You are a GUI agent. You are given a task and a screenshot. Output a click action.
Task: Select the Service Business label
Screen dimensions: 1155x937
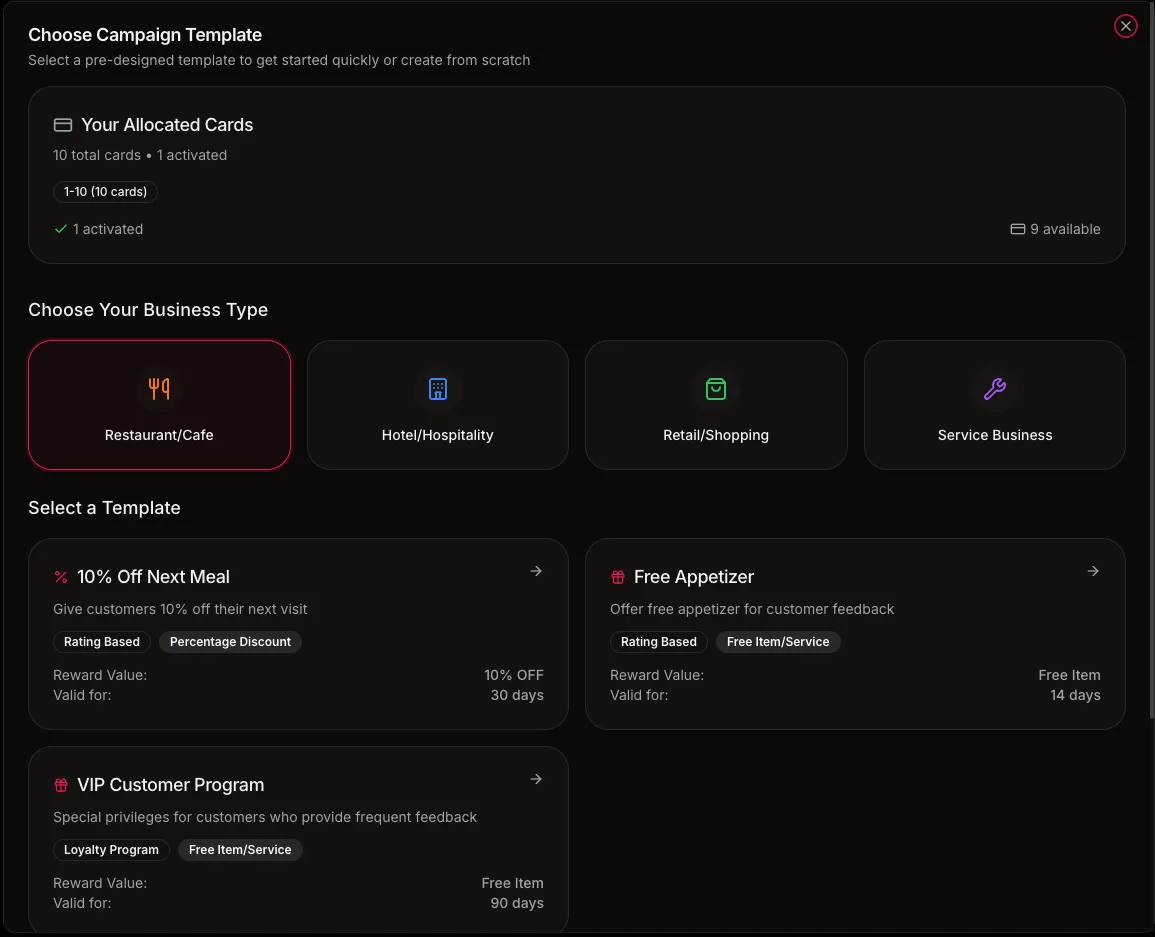tap(995, 435)
